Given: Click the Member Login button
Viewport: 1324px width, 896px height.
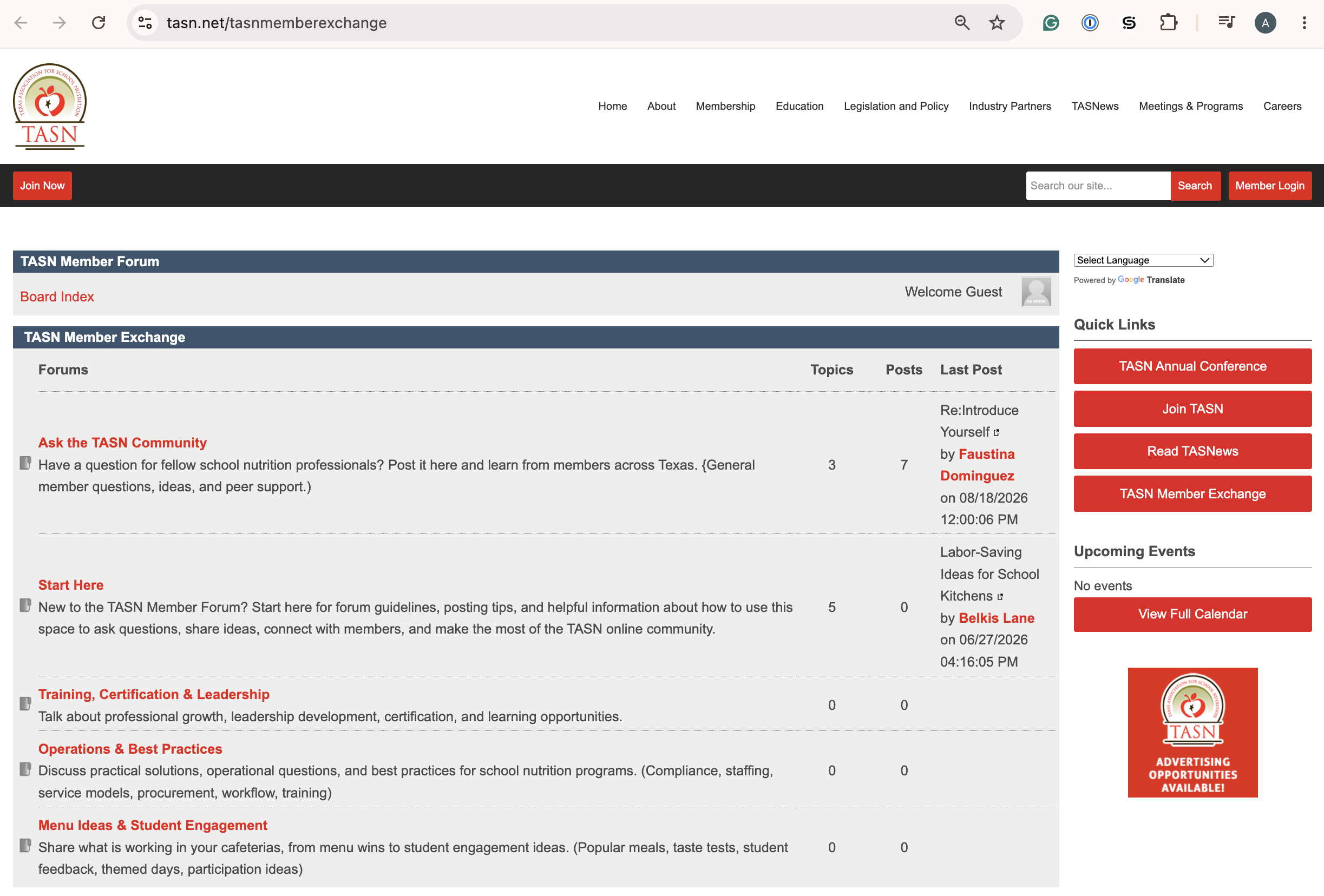Looking at the screenshot, I should (1269, 186).
